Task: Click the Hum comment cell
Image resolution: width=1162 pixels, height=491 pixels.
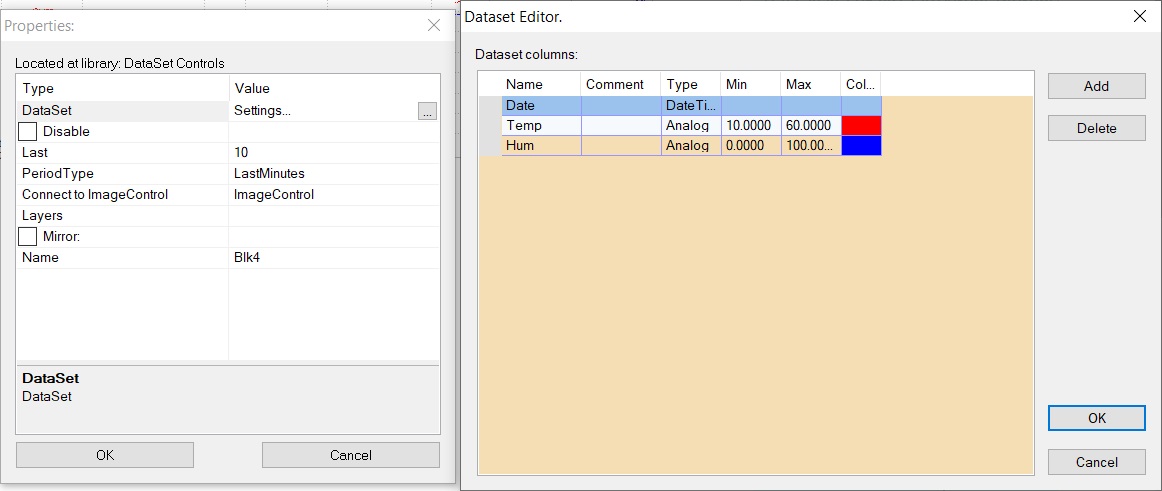Action: click(621, 146)
